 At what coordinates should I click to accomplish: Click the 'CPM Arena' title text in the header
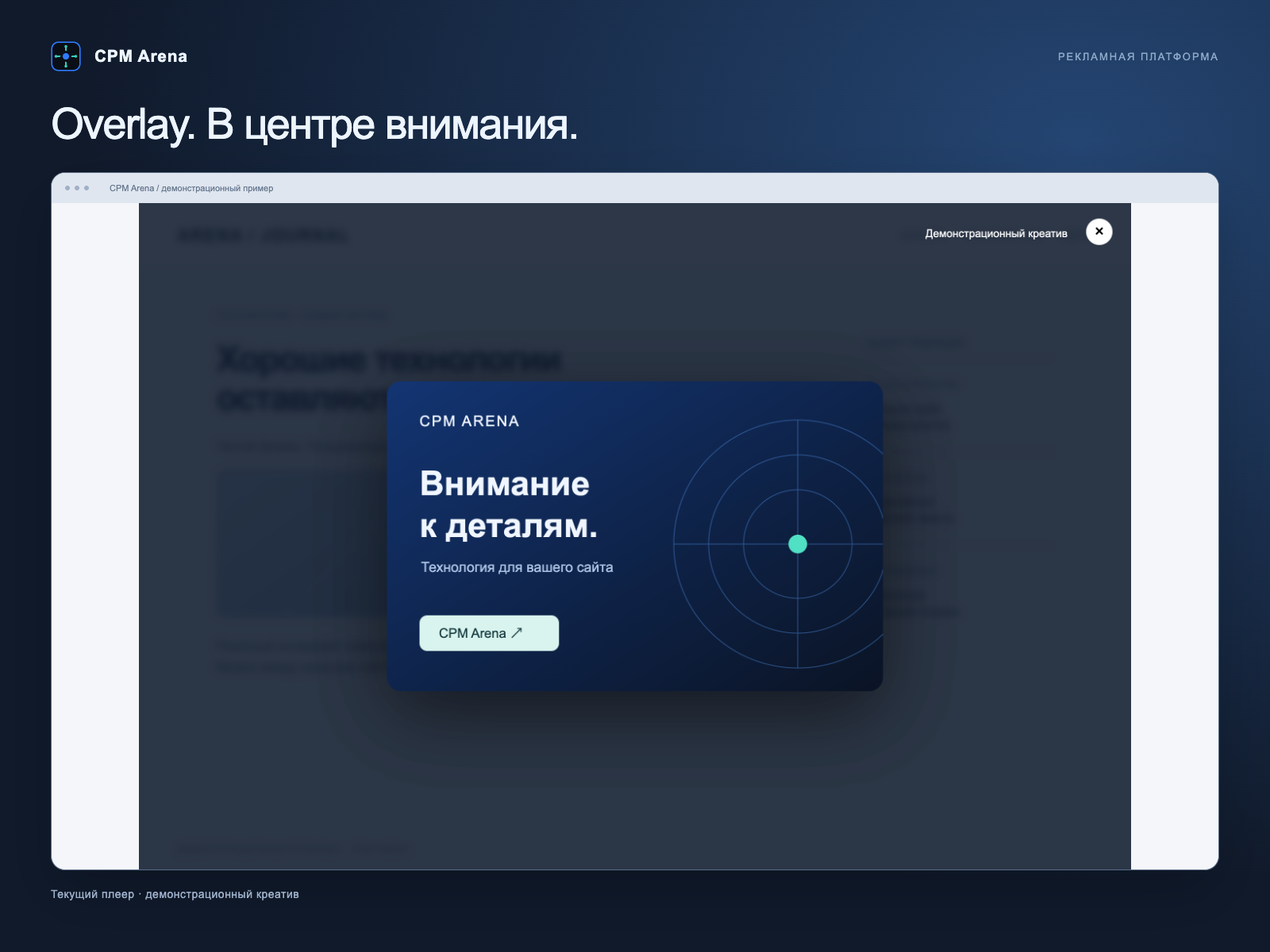141,56
